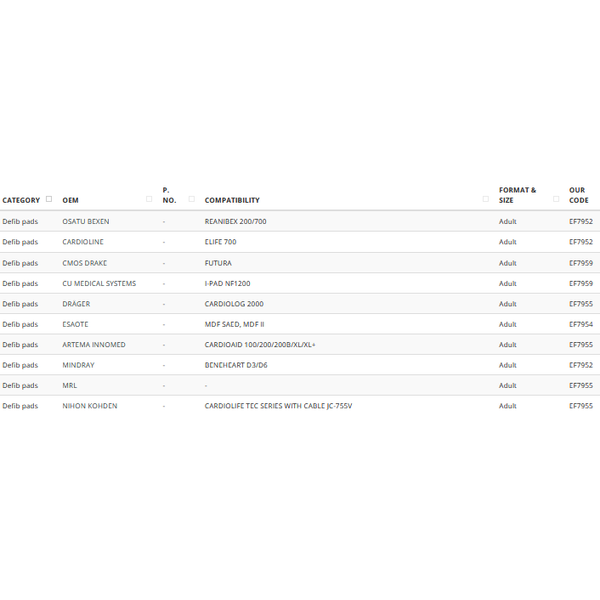Select the CARDIOLINE ELIFE 700 row
The height and width of the screenshot is (600, 600).
pyautogui.click(x=300, y=242)
